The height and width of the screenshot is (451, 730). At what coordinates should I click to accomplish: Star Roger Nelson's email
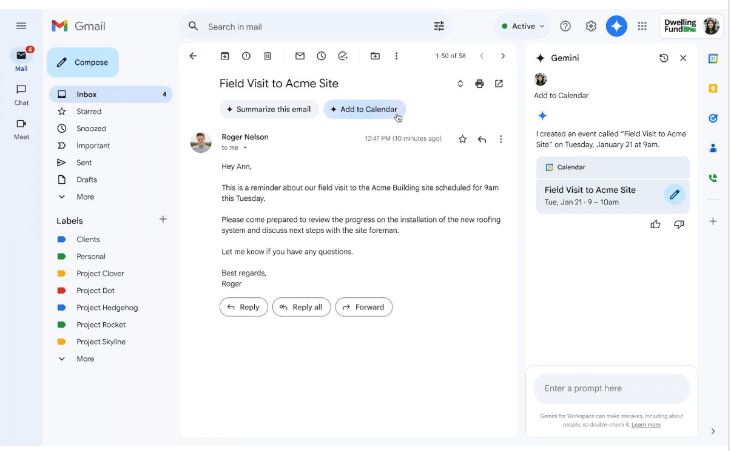coord(462,139)
